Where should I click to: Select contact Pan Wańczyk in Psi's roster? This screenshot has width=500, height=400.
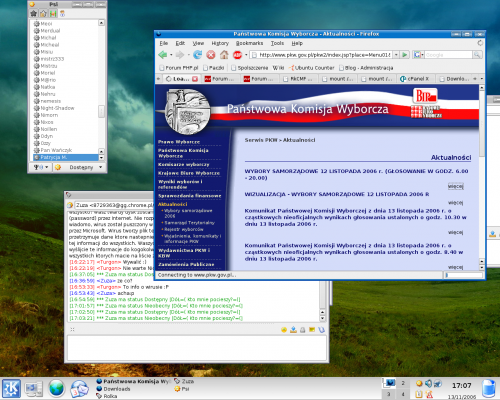(56, 150)
